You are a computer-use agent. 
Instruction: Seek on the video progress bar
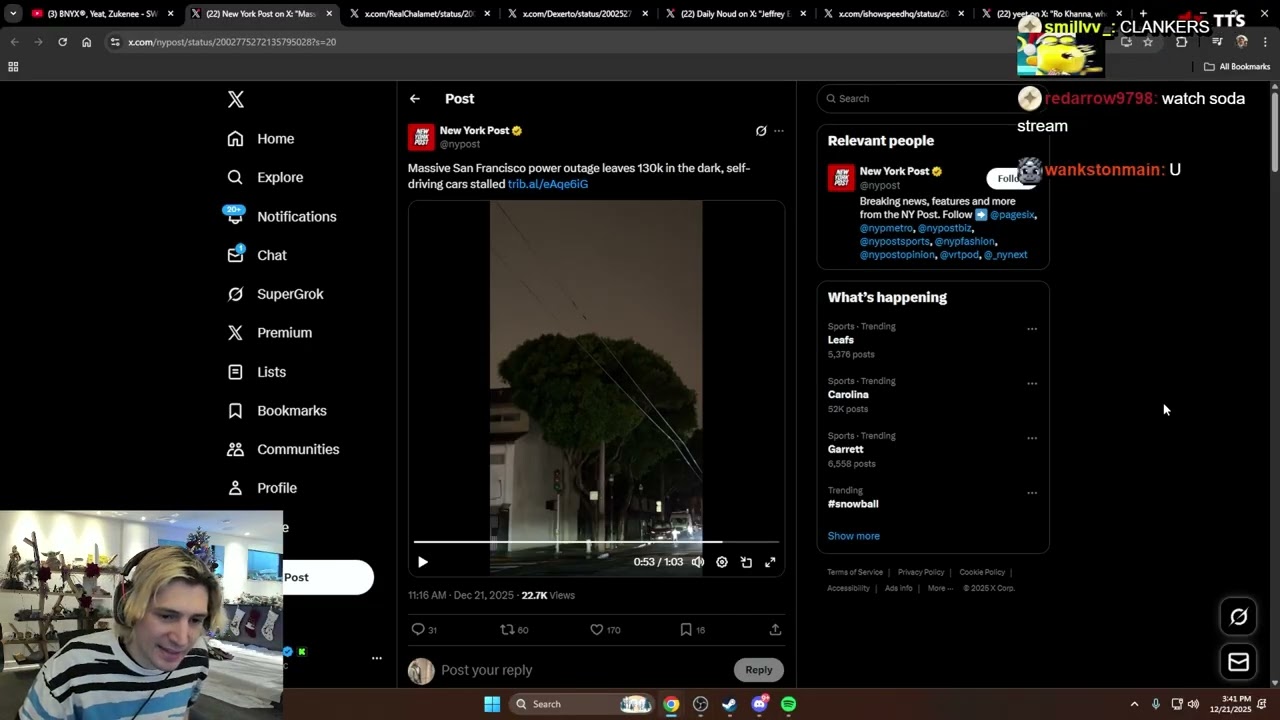pos(596,542)
